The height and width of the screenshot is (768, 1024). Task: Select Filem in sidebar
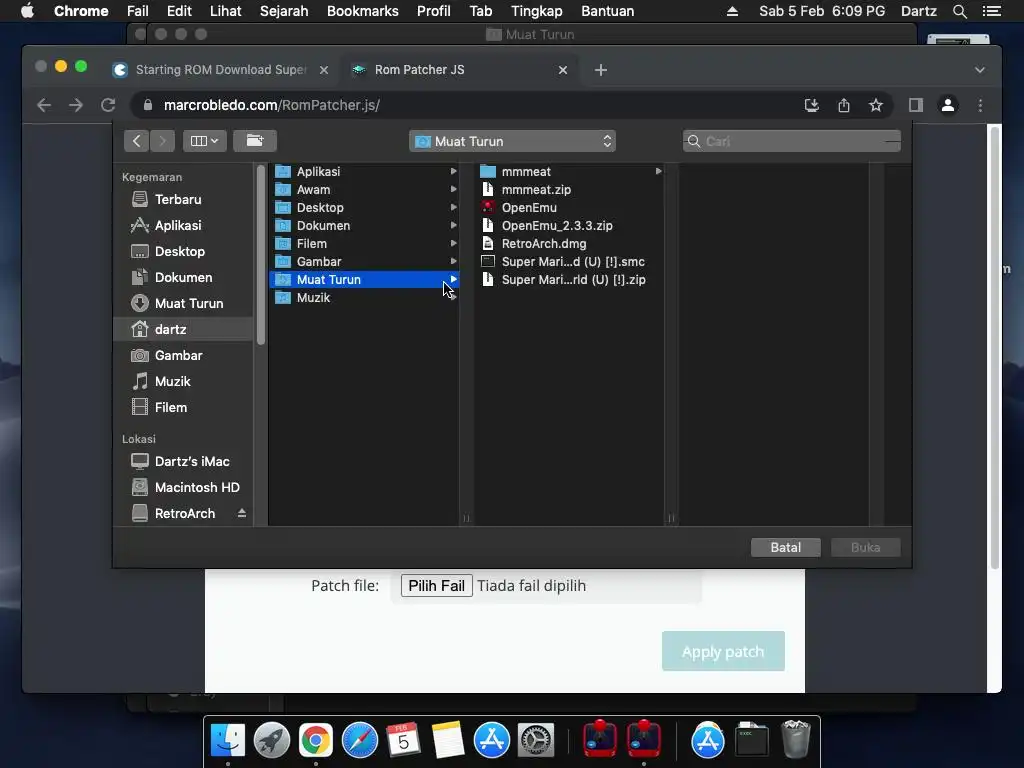[183, 408]
